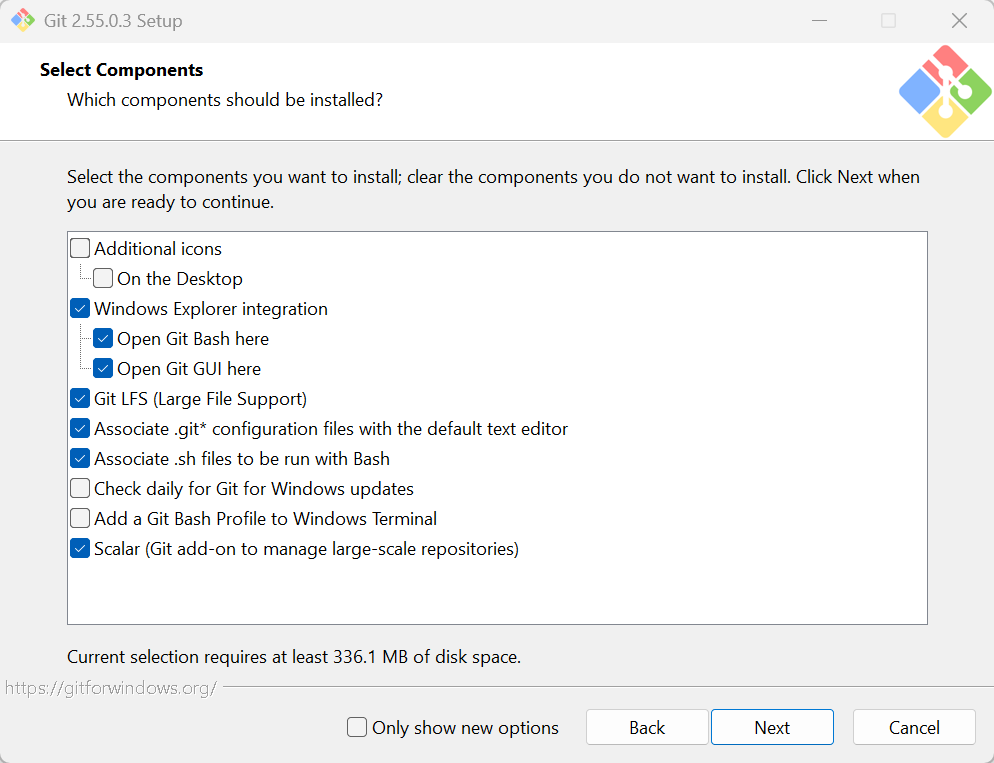
Task: Close the Git Setup window
Action: pos(959,20)
